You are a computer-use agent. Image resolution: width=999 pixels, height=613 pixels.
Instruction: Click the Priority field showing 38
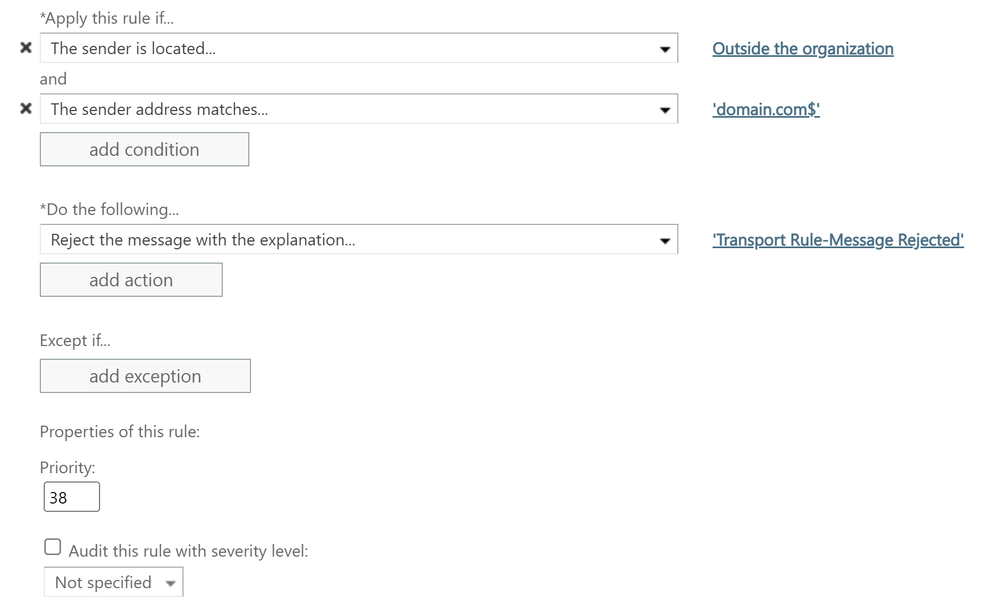click(71, 497)
